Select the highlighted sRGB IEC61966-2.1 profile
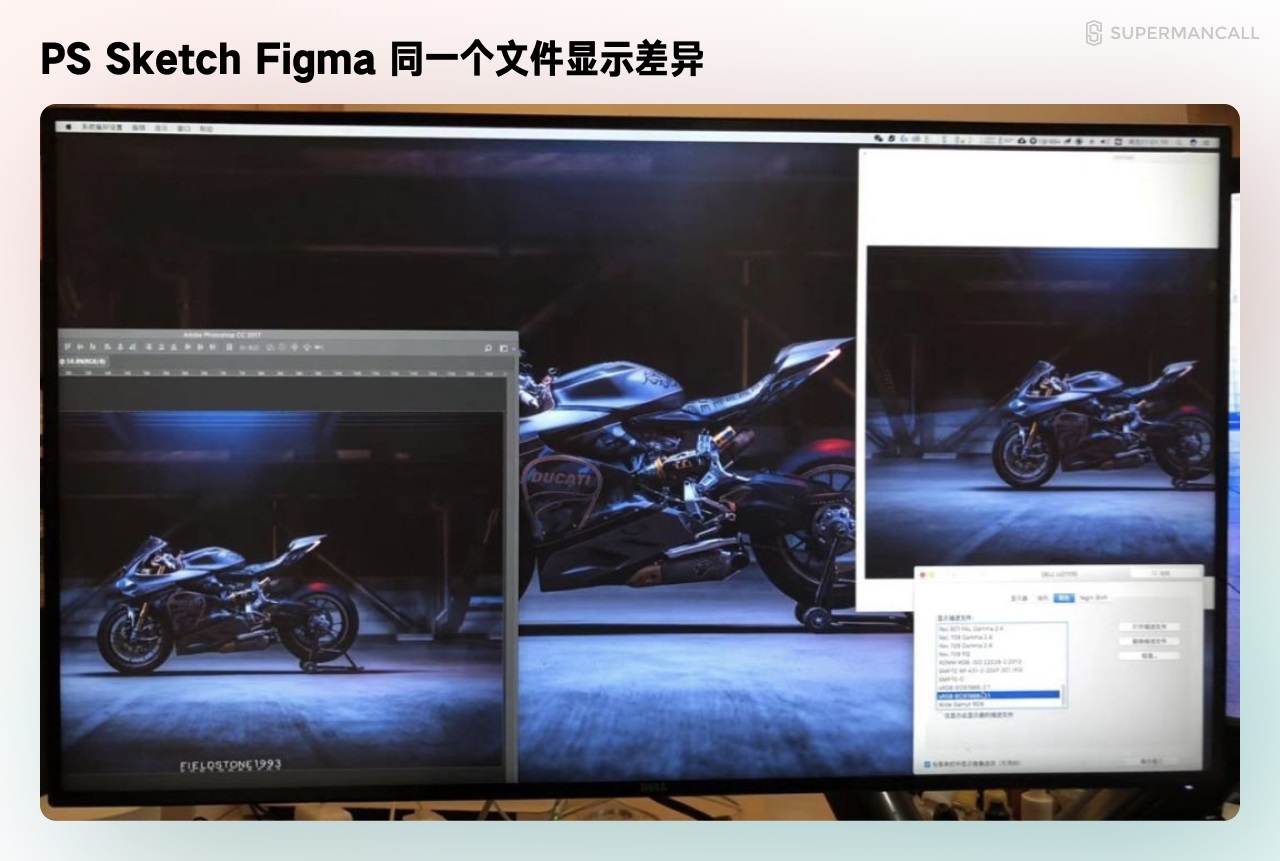Viewport: 1280px width, 861px height. click(998, 695)
